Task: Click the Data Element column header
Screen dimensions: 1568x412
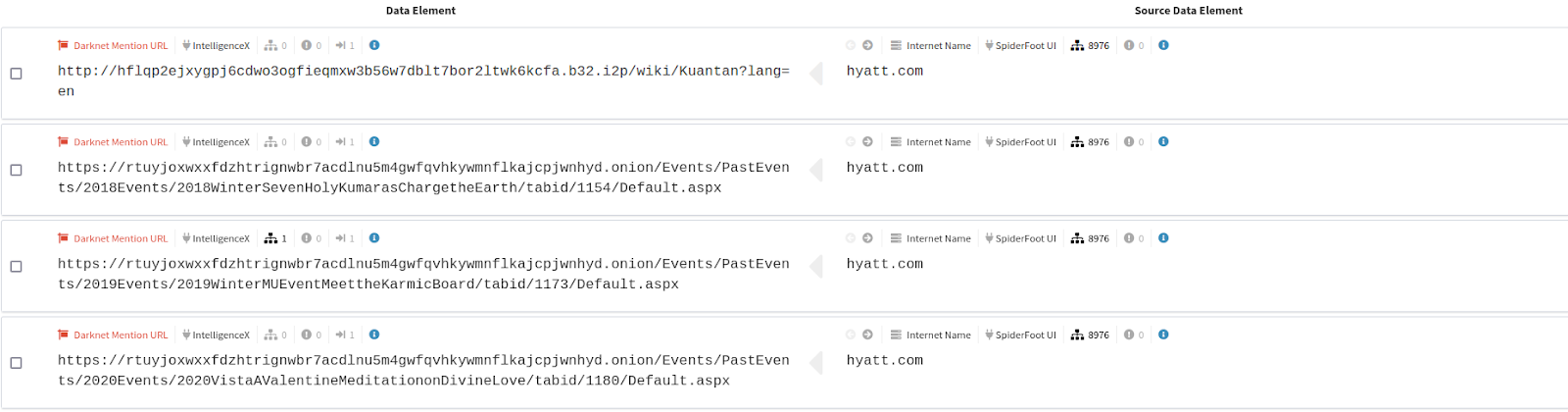Action: (420, 11)
